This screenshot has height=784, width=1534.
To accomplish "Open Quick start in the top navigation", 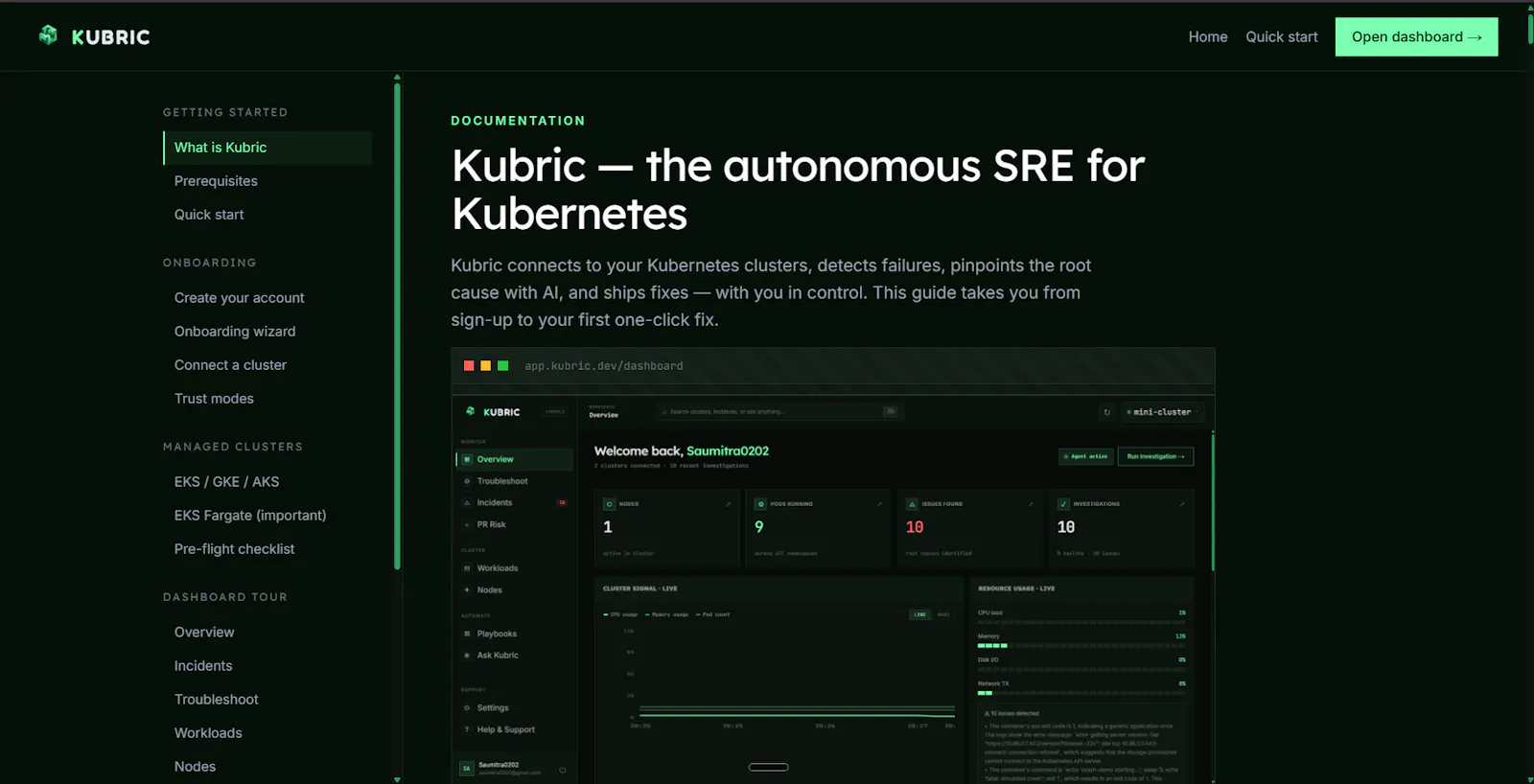I will point(1282,36).
